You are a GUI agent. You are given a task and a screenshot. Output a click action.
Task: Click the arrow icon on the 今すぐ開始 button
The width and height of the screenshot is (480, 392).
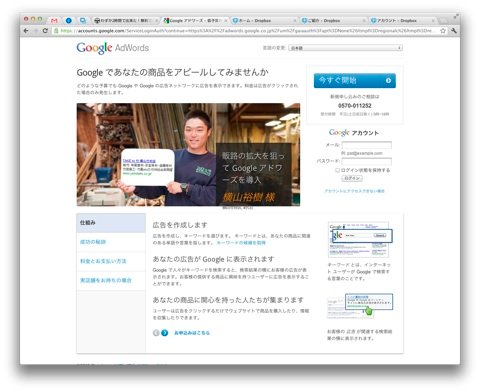388,80
